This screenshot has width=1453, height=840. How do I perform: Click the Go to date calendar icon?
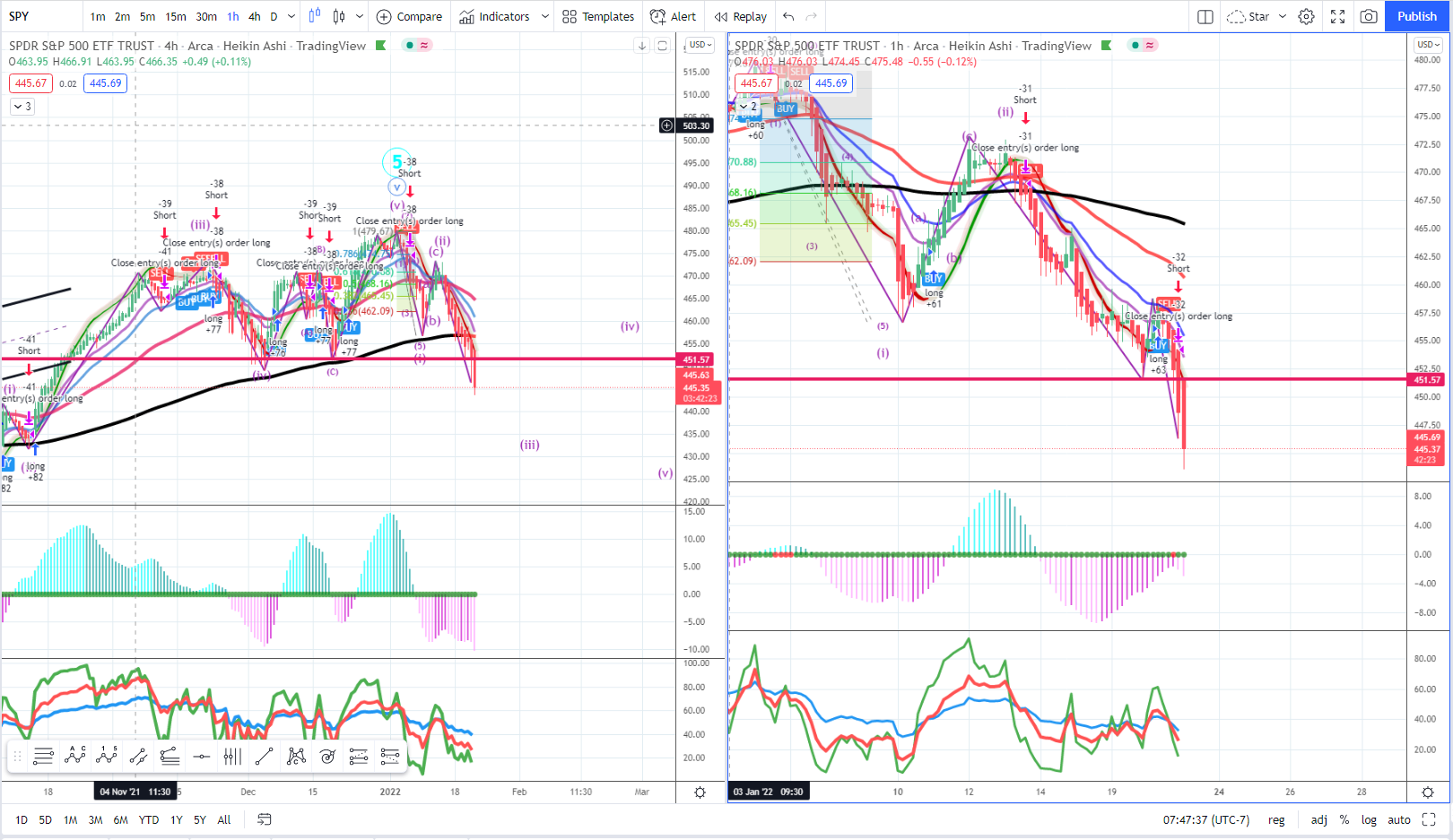[x=264, y=819]
